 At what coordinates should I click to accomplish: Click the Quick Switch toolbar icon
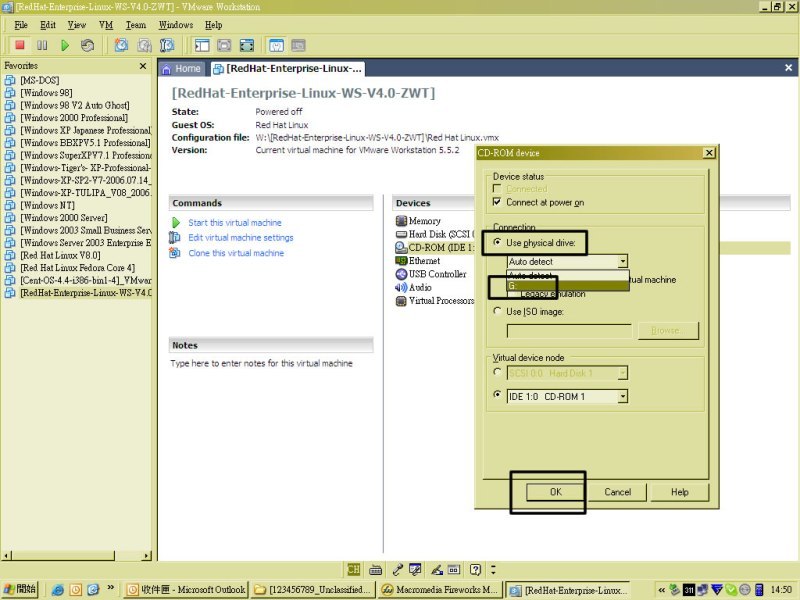pos(224,45)
